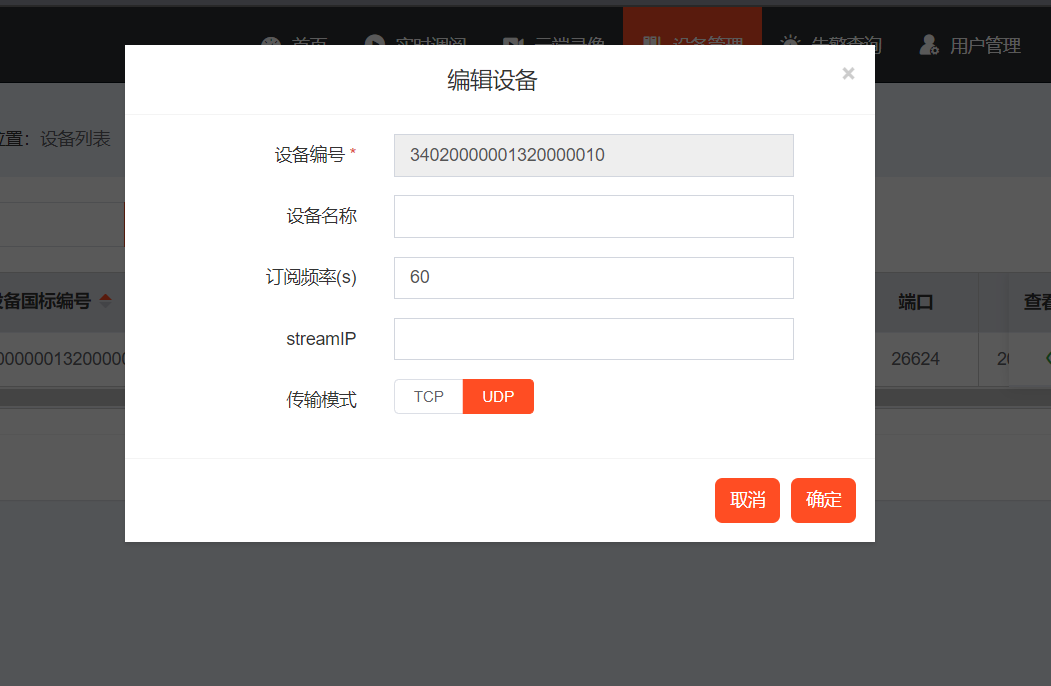Click the 设备编号 input field
Screen dimensions: 1051x686
click(x=593, y=155)
